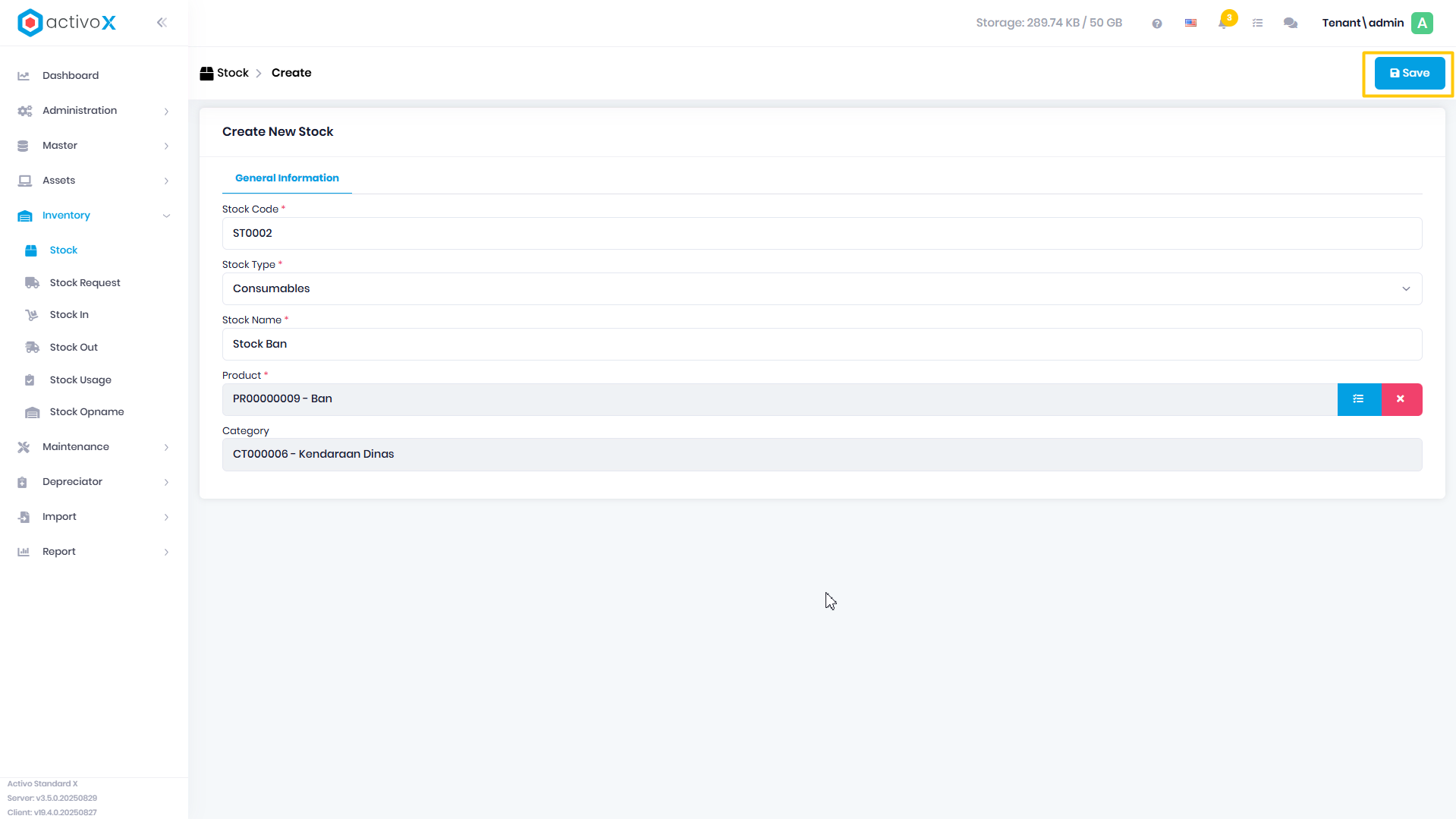Viewport: 1456px width, 819px height.
Task: Click the Product field PR00000009 - Ban
Action: coord(779,399)
